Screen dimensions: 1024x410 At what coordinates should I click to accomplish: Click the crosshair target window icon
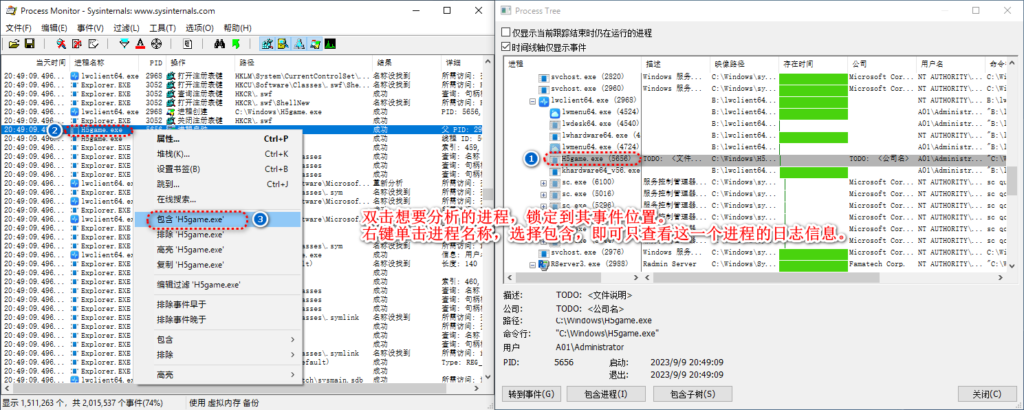[156, 44]
